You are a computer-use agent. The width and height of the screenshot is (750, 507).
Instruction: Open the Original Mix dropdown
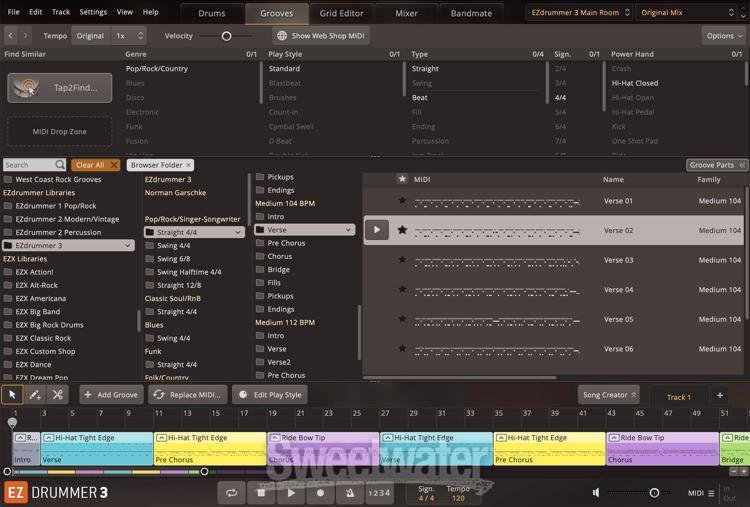click(x=687, y=12)
